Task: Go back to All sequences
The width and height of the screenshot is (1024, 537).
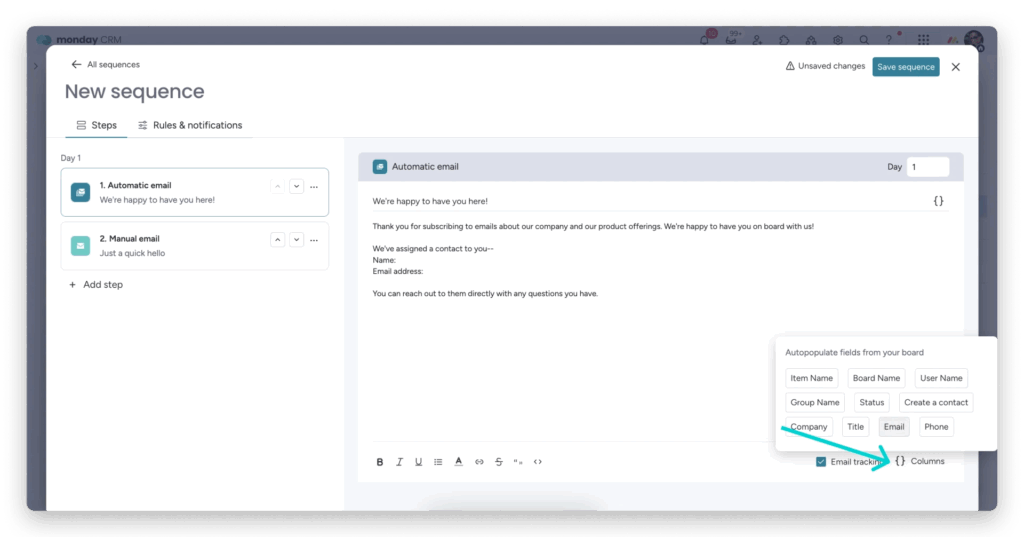Action: [x=105, y=65]
